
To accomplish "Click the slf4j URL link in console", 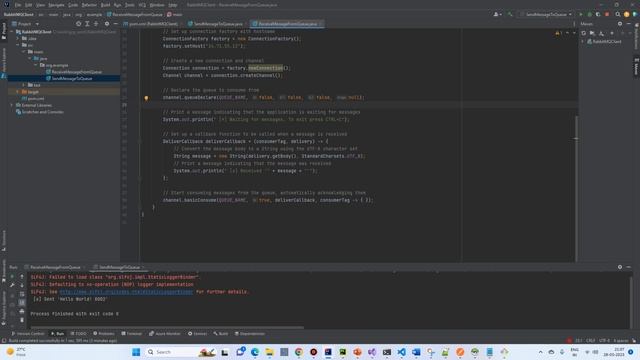I will (x=126, y=291).
